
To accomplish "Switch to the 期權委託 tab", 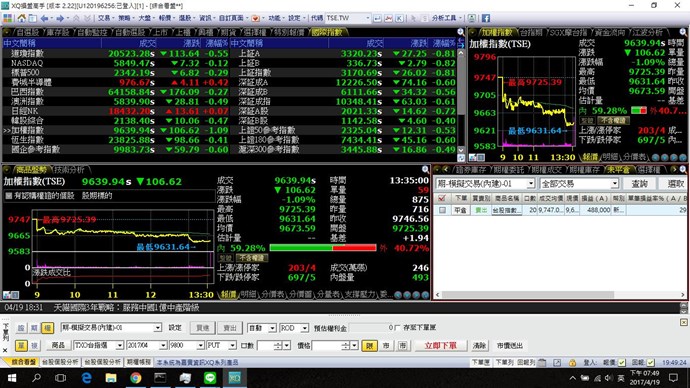I will (x=509, y=169).
